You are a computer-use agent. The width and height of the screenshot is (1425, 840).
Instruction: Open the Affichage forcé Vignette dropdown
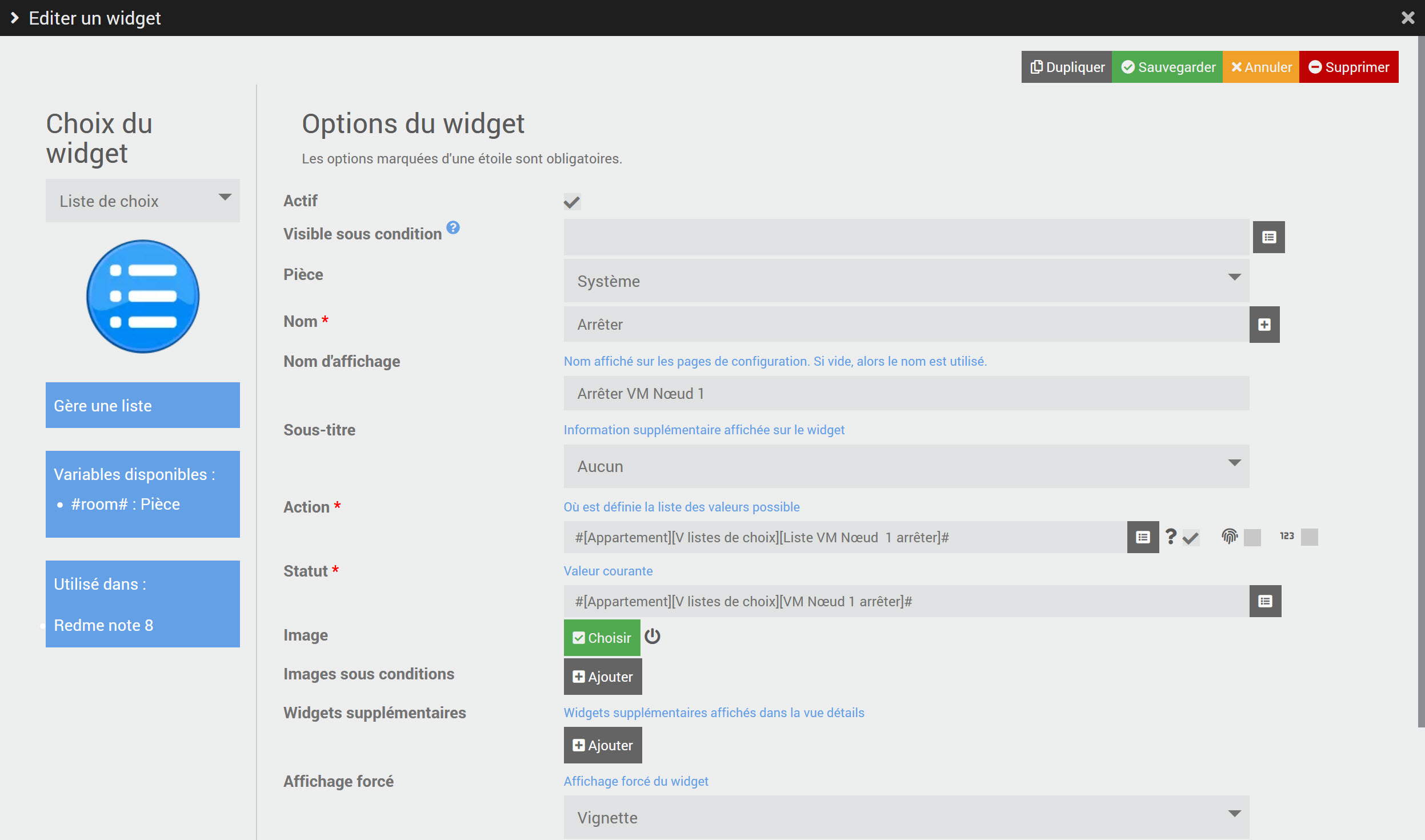click(906, 817)
